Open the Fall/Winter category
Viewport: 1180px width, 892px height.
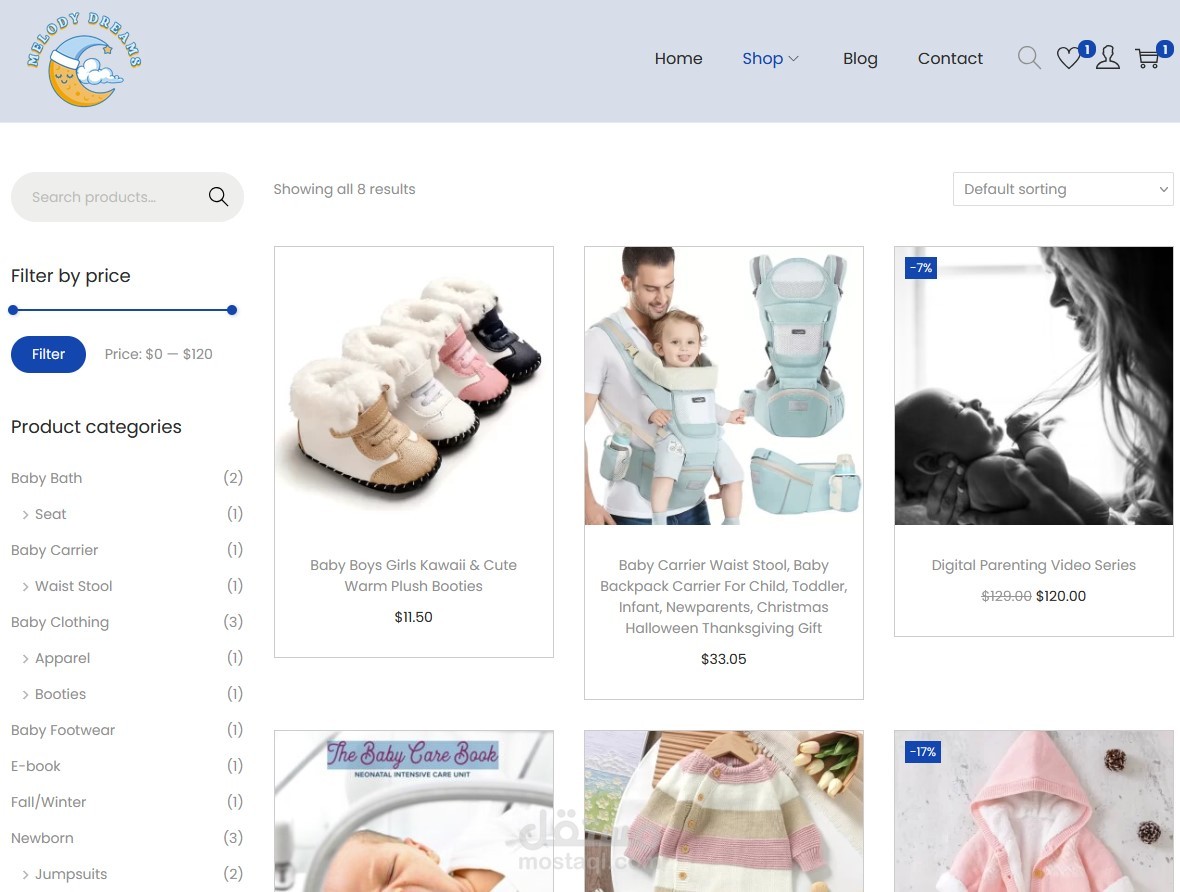tap(48, 802)
